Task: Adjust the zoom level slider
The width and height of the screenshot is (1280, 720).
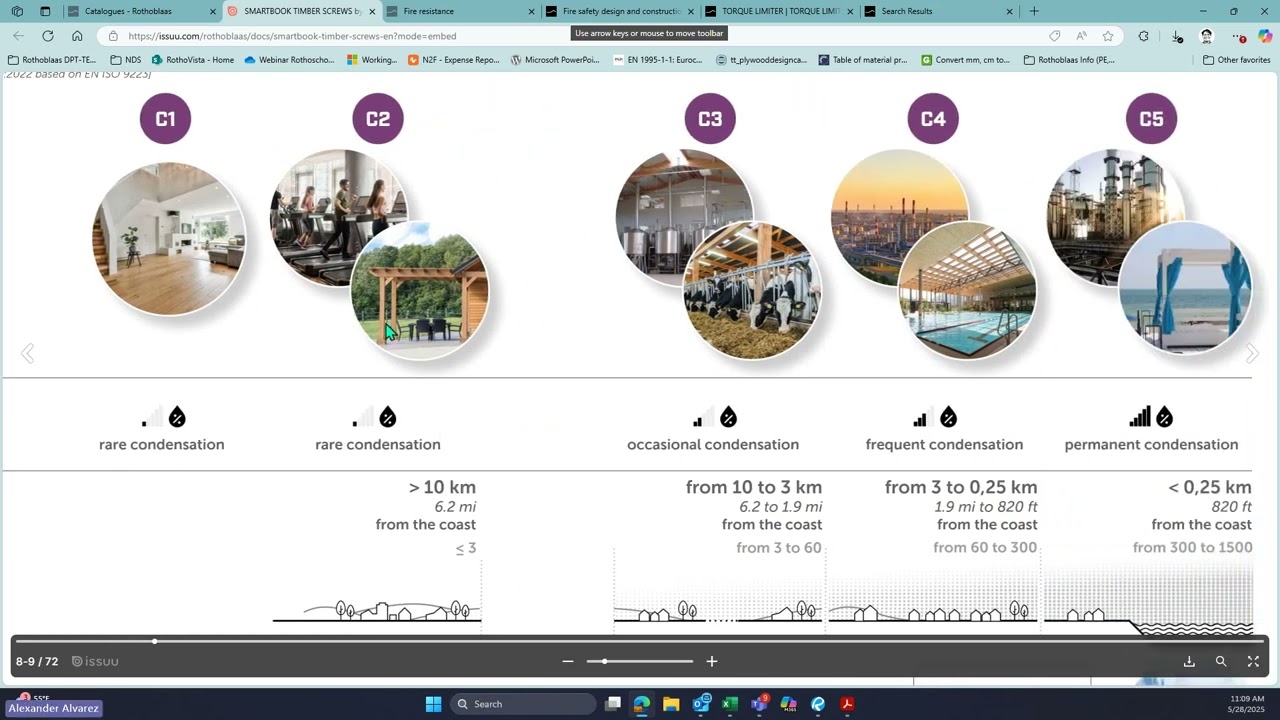Action: pyautogui.click(x=640, y=661)
